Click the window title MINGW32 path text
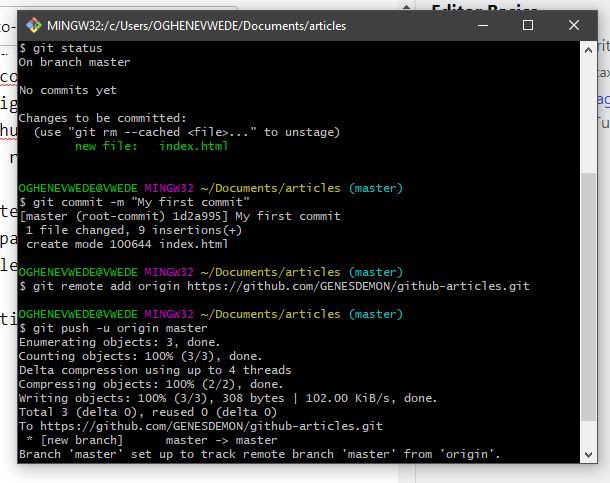Screen dimensions: 610x483 pyautogui.click(x=196, y=26)
